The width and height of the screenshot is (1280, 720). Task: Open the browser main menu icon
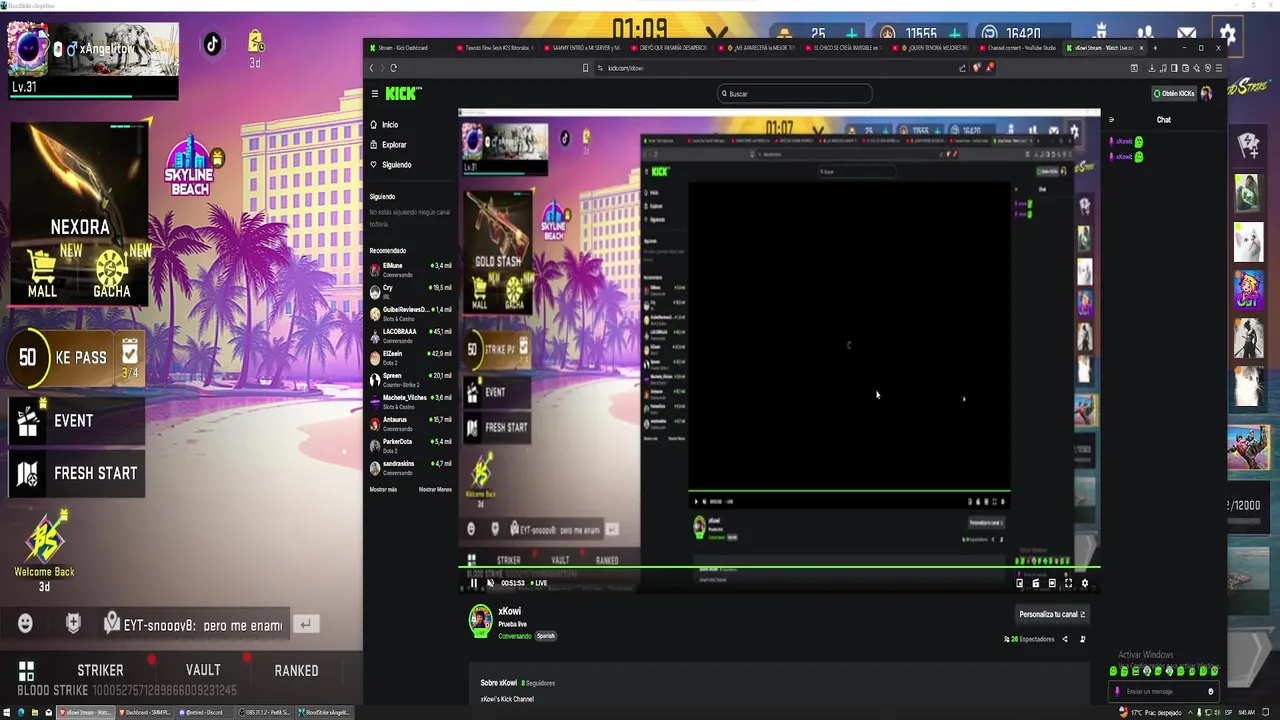1218,68
